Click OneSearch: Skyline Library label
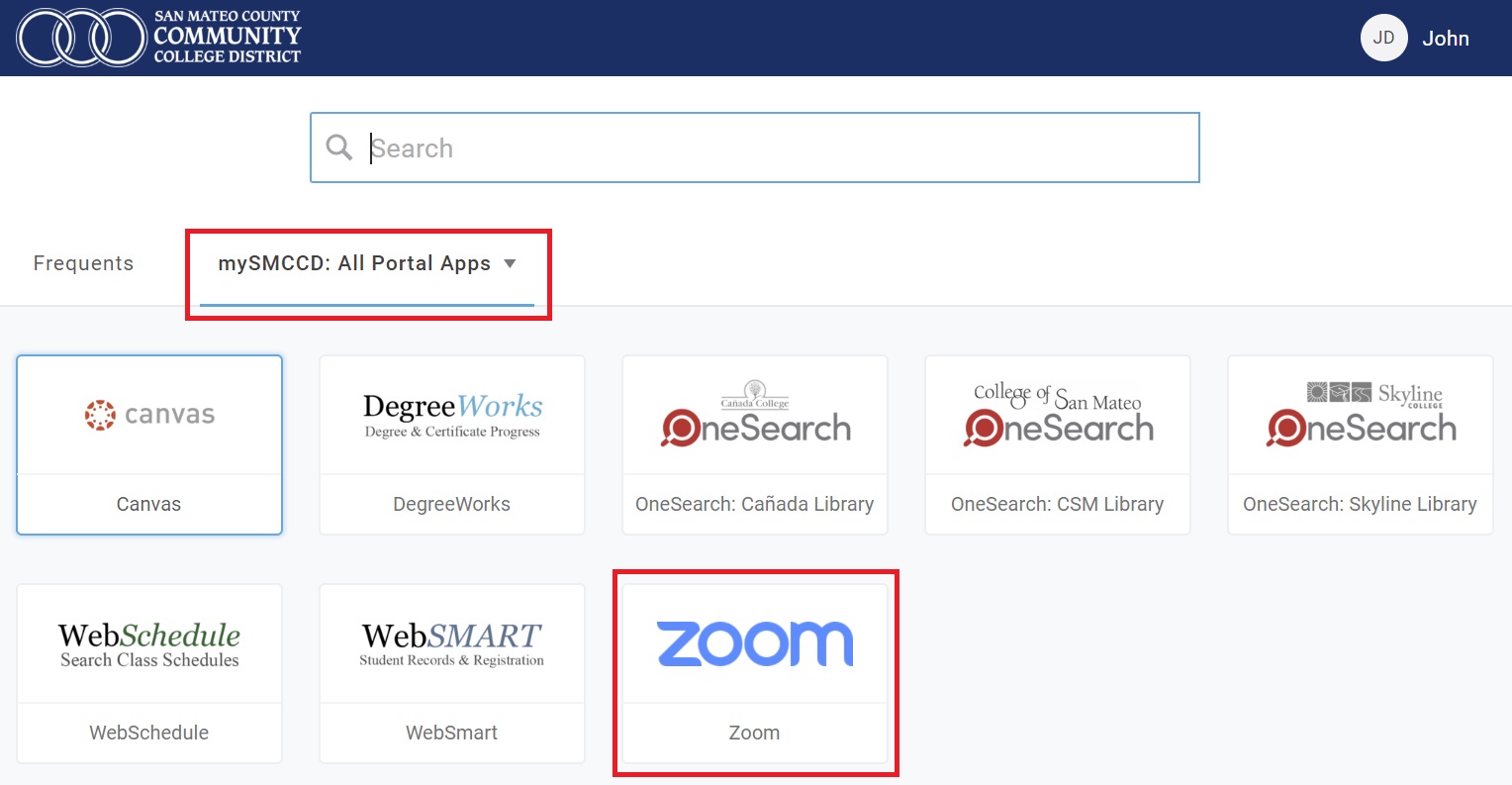 [x=1361, y=504]
